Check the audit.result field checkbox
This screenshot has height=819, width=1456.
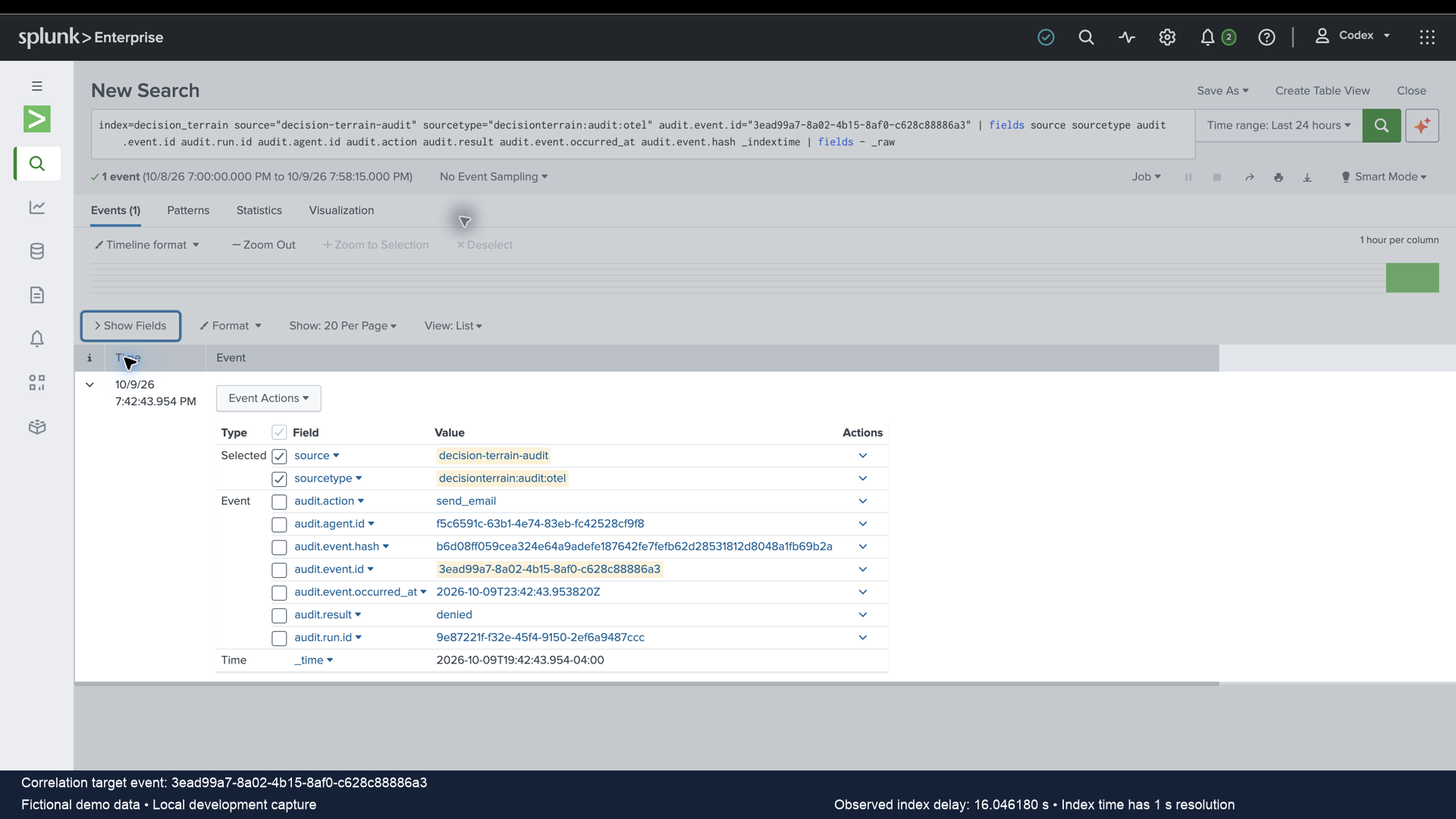[x=279, y=616]
